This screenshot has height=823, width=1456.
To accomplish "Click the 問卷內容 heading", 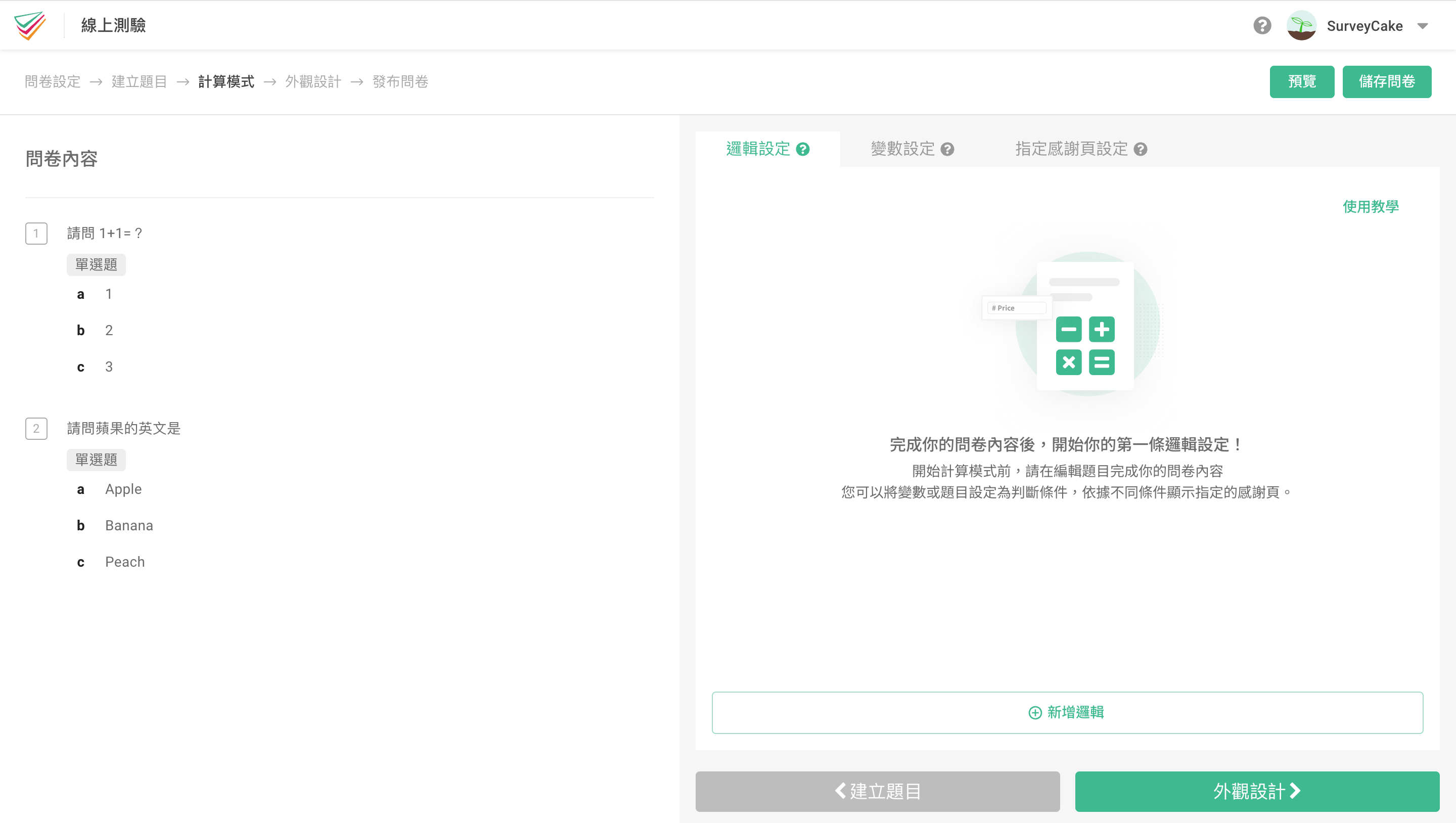I will pos(62,159).
